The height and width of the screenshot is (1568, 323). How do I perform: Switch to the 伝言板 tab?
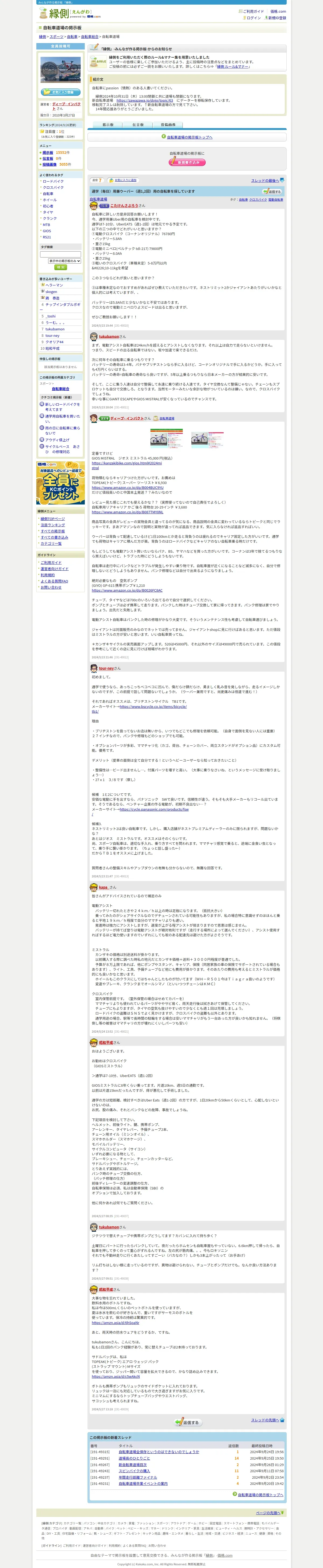[138, 125]
